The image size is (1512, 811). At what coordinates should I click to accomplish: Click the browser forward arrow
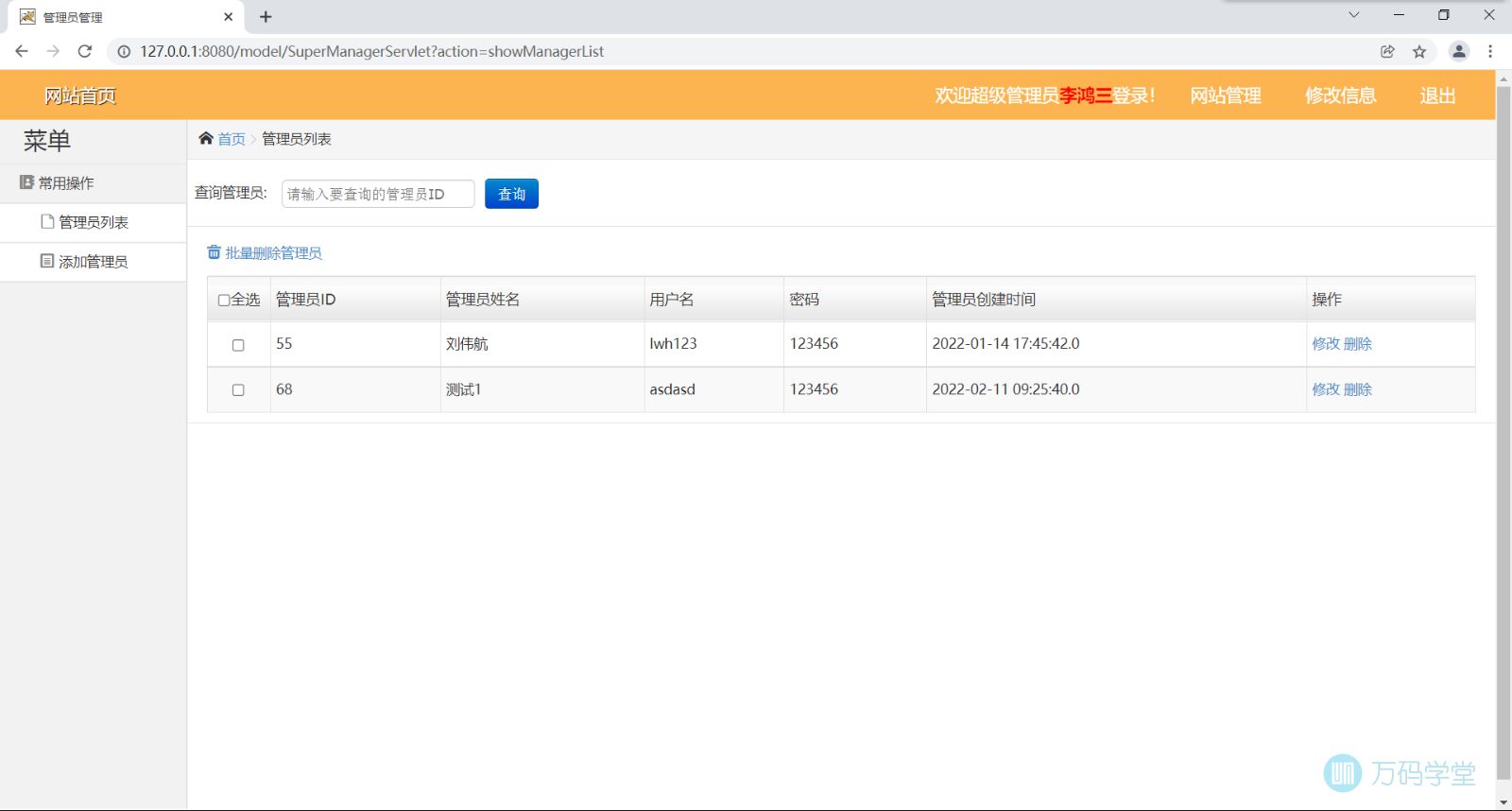point(53,51)
